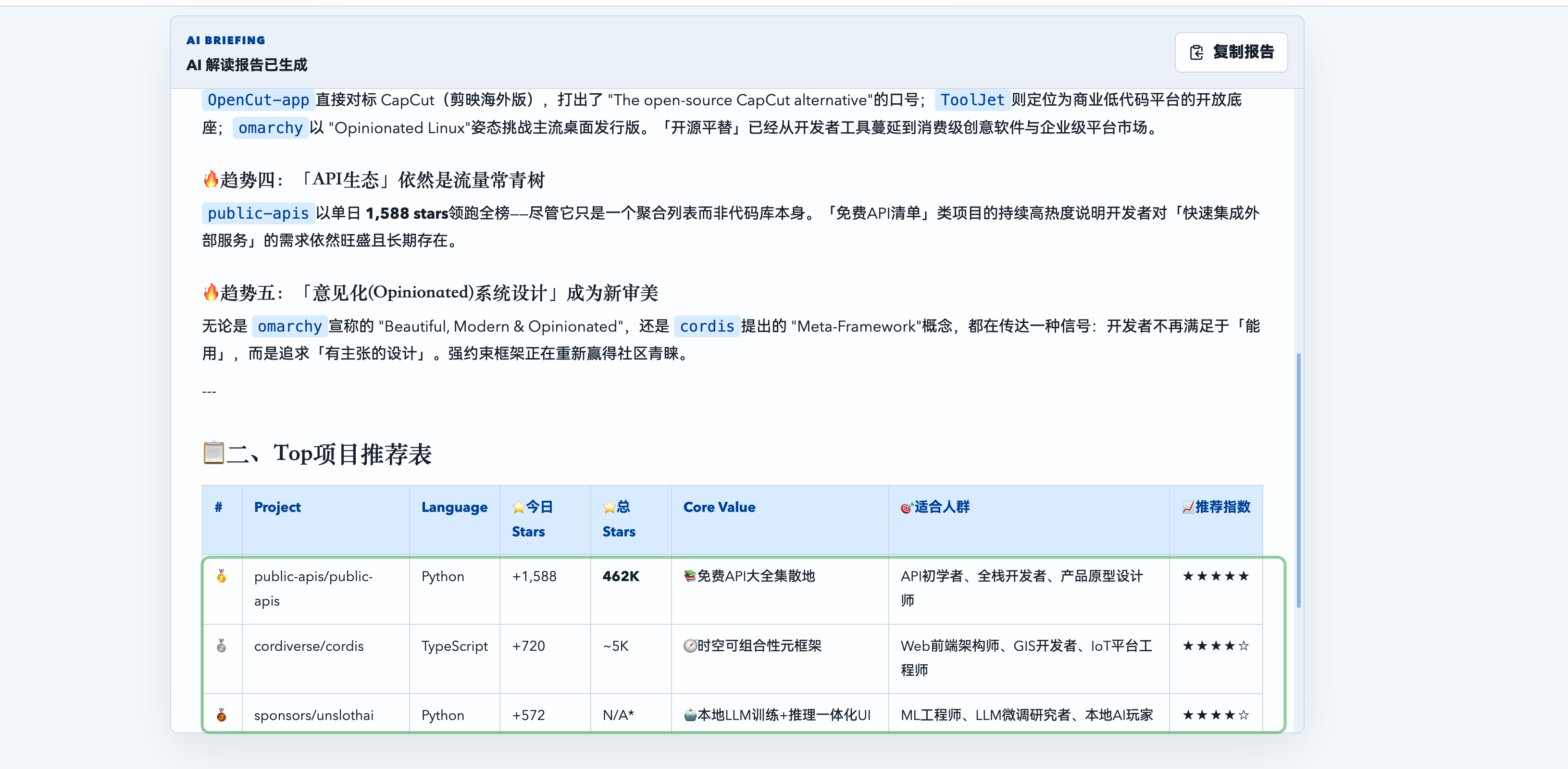Screen dimensions: 1568x769
Task: Click the gold medal icon for public-apis row
Action: pos(222,576)
